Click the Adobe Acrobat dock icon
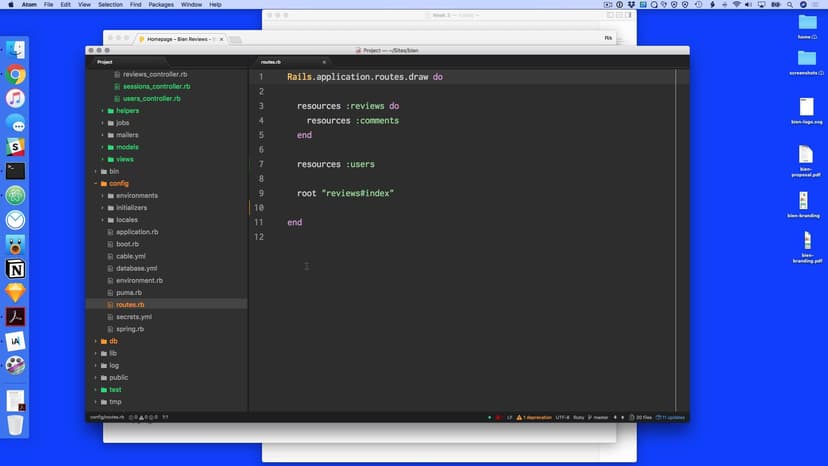 (15, 318)
